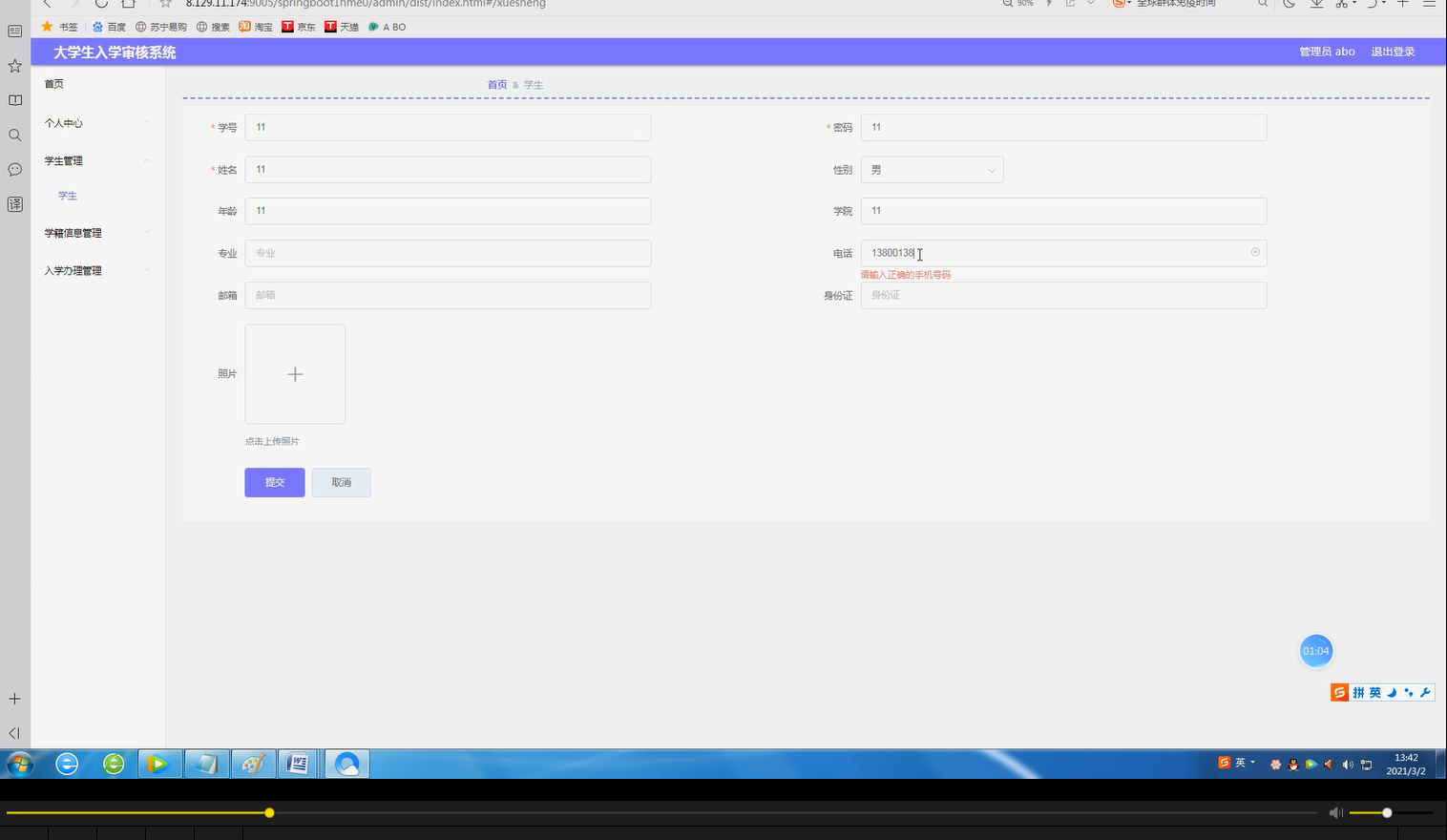Open the 天猫 bookmark

(342, 27)
